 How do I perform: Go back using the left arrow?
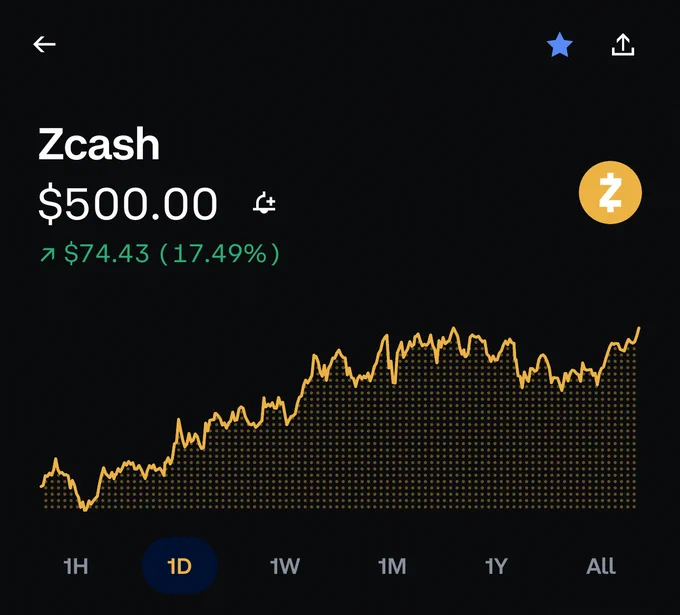point(44,45)
